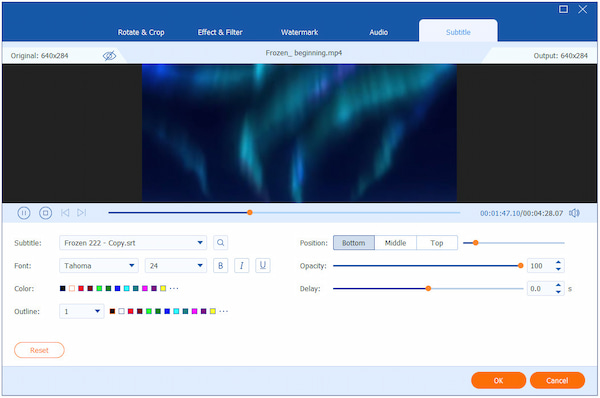
Task: Select the Subtitle tab
Action: pyautogui.click(x=458, y=32)
